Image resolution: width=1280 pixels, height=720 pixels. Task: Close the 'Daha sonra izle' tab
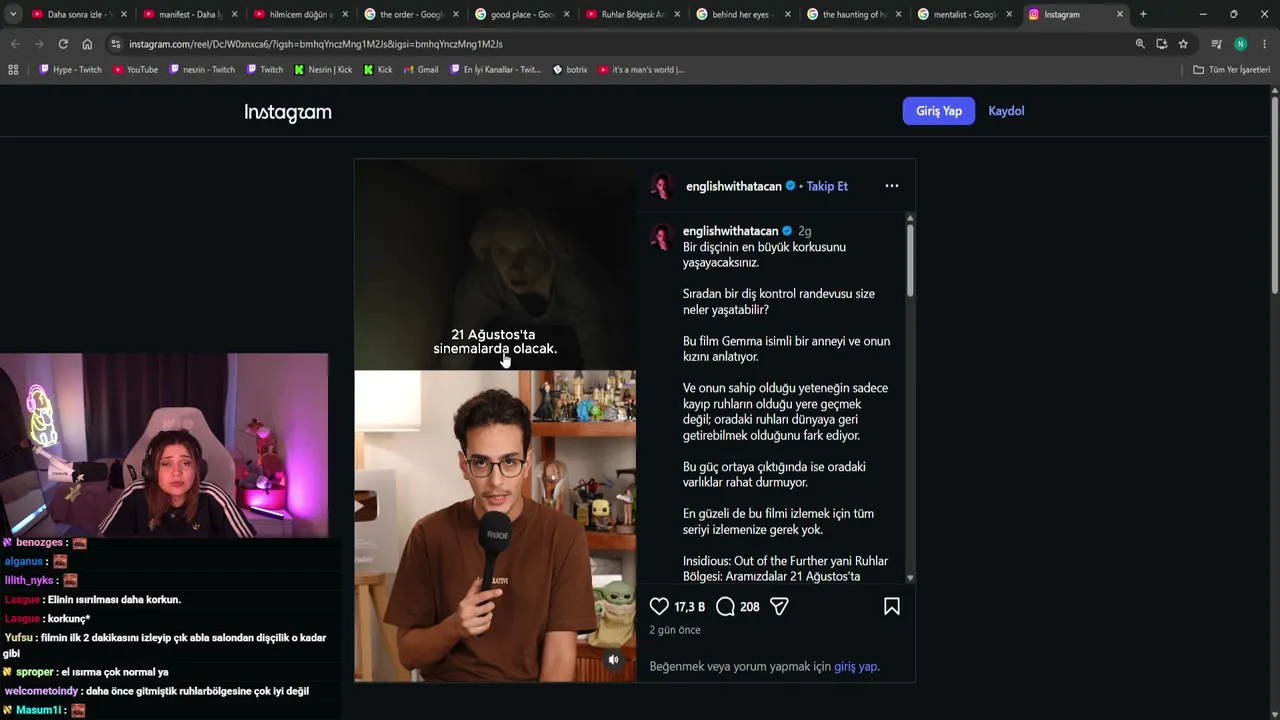(x=124, y=14)
